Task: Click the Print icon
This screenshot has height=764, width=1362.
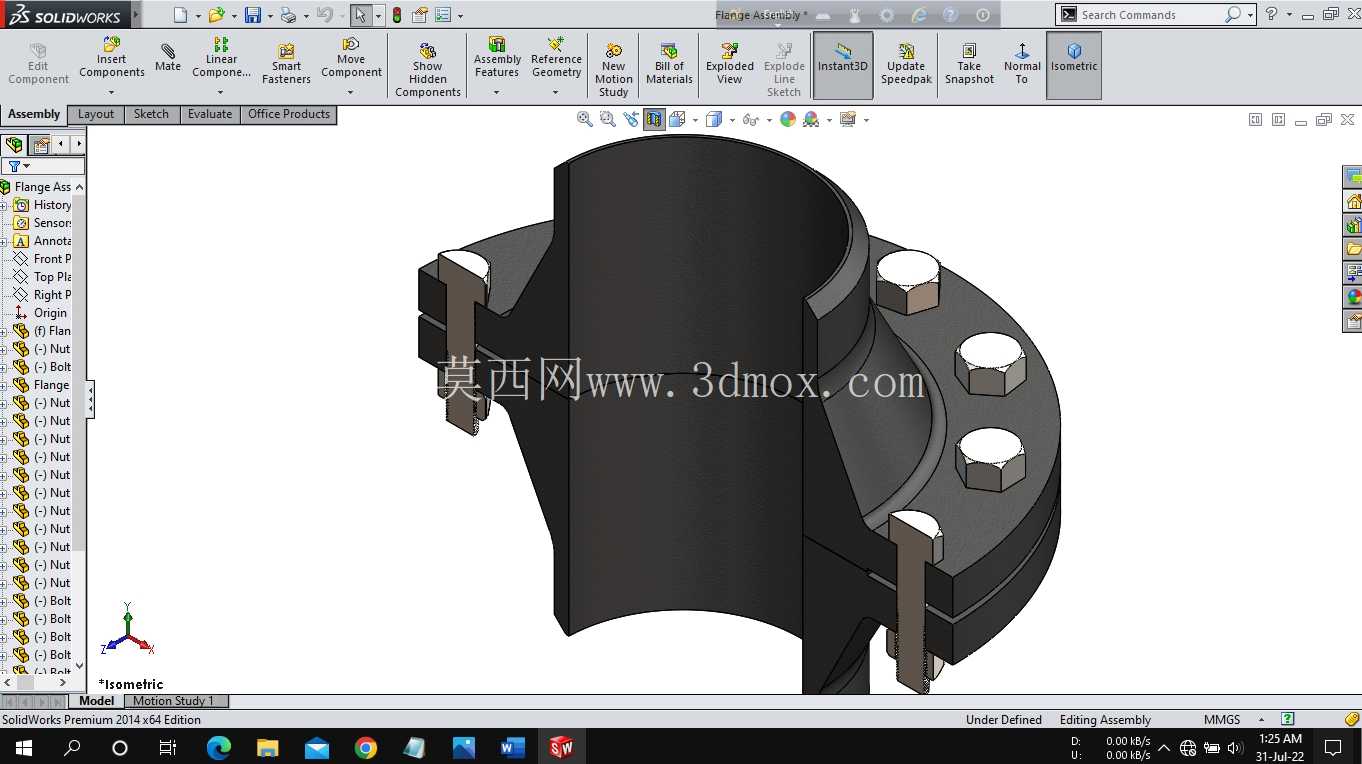Action: pyautogui.click(x=288, y=15)
